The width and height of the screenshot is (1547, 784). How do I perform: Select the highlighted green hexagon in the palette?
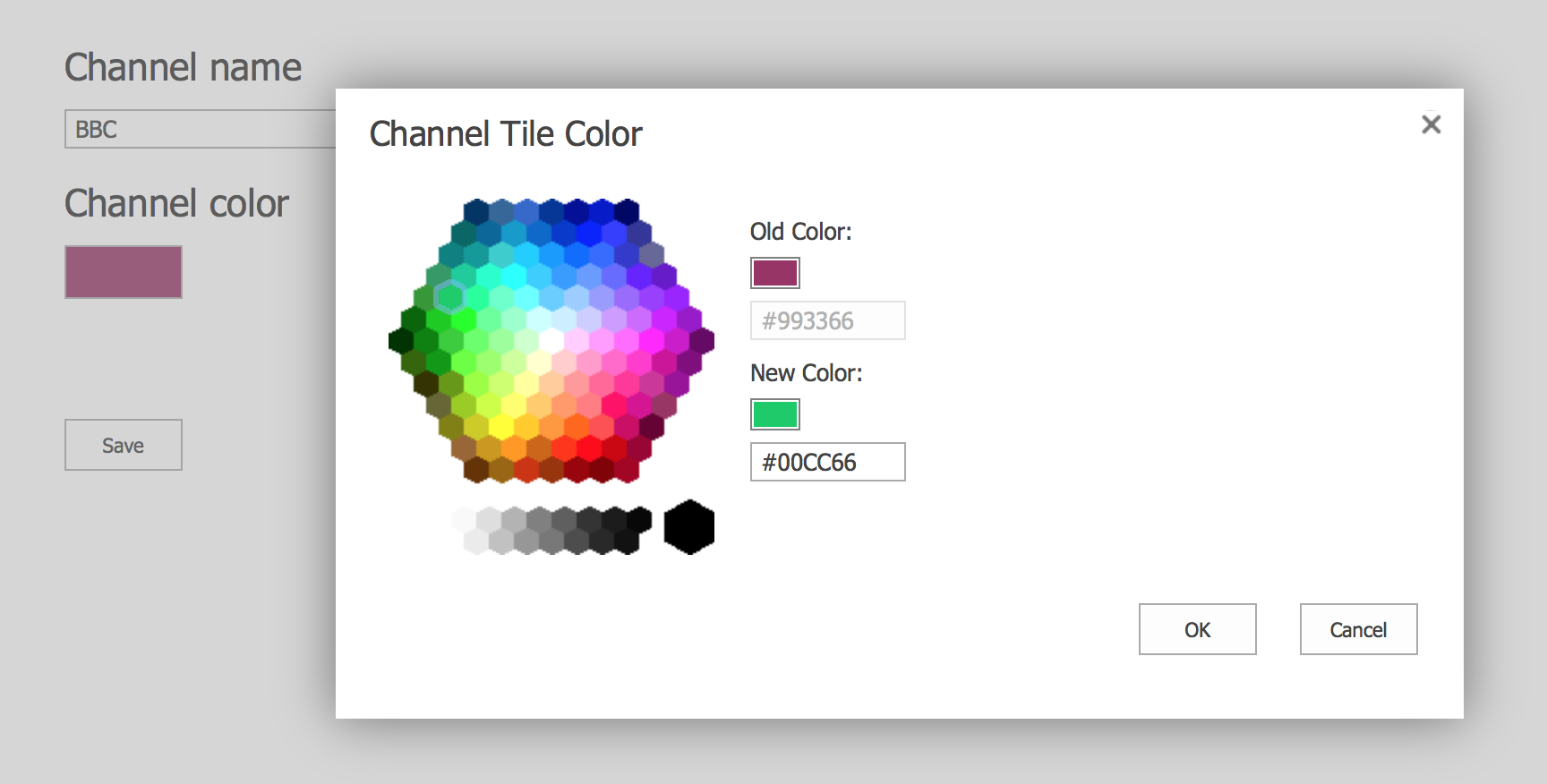coord(450,297)
